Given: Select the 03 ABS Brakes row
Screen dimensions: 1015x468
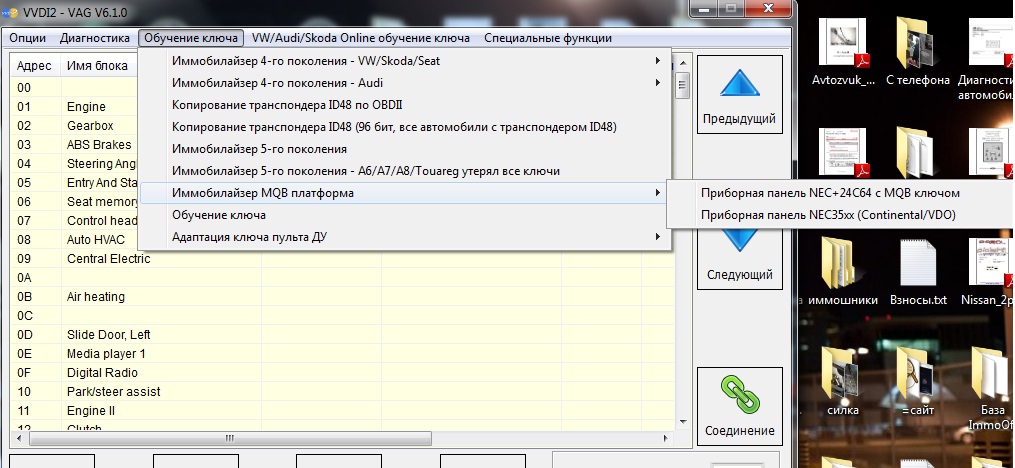Looking at the screenshot, I should pos(75,144).
